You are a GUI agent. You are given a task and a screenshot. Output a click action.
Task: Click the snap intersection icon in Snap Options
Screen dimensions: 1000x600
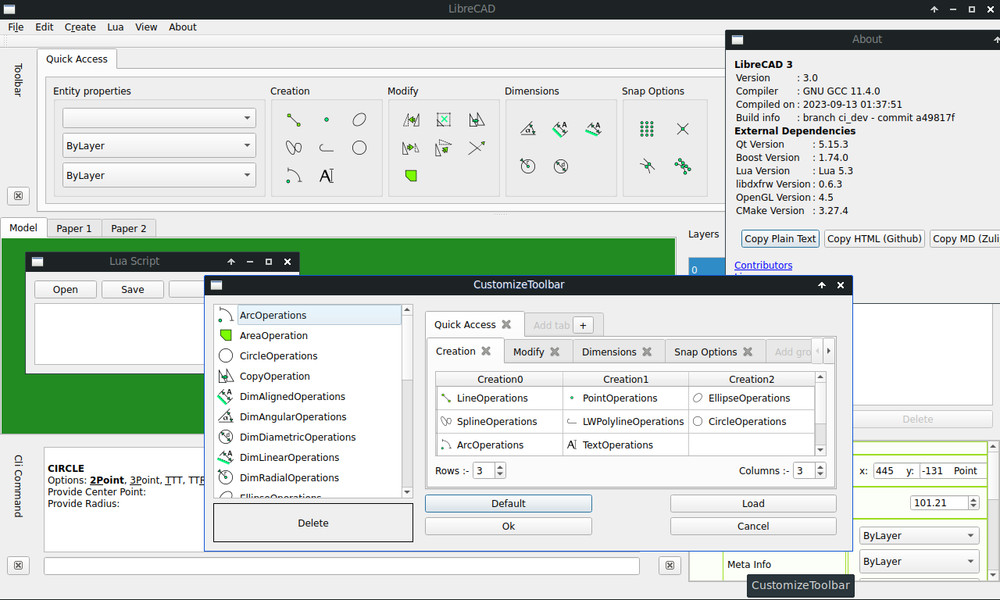coord(683,127)
